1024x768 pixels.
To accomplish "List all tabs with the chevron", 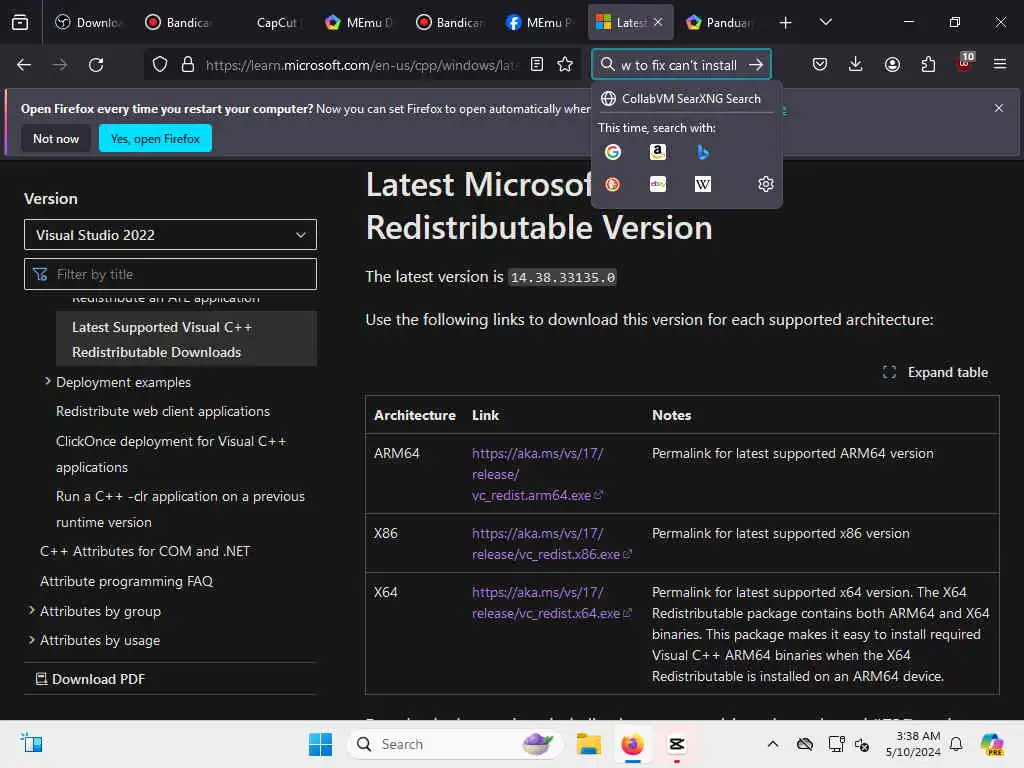I will (x=825, y=23).
